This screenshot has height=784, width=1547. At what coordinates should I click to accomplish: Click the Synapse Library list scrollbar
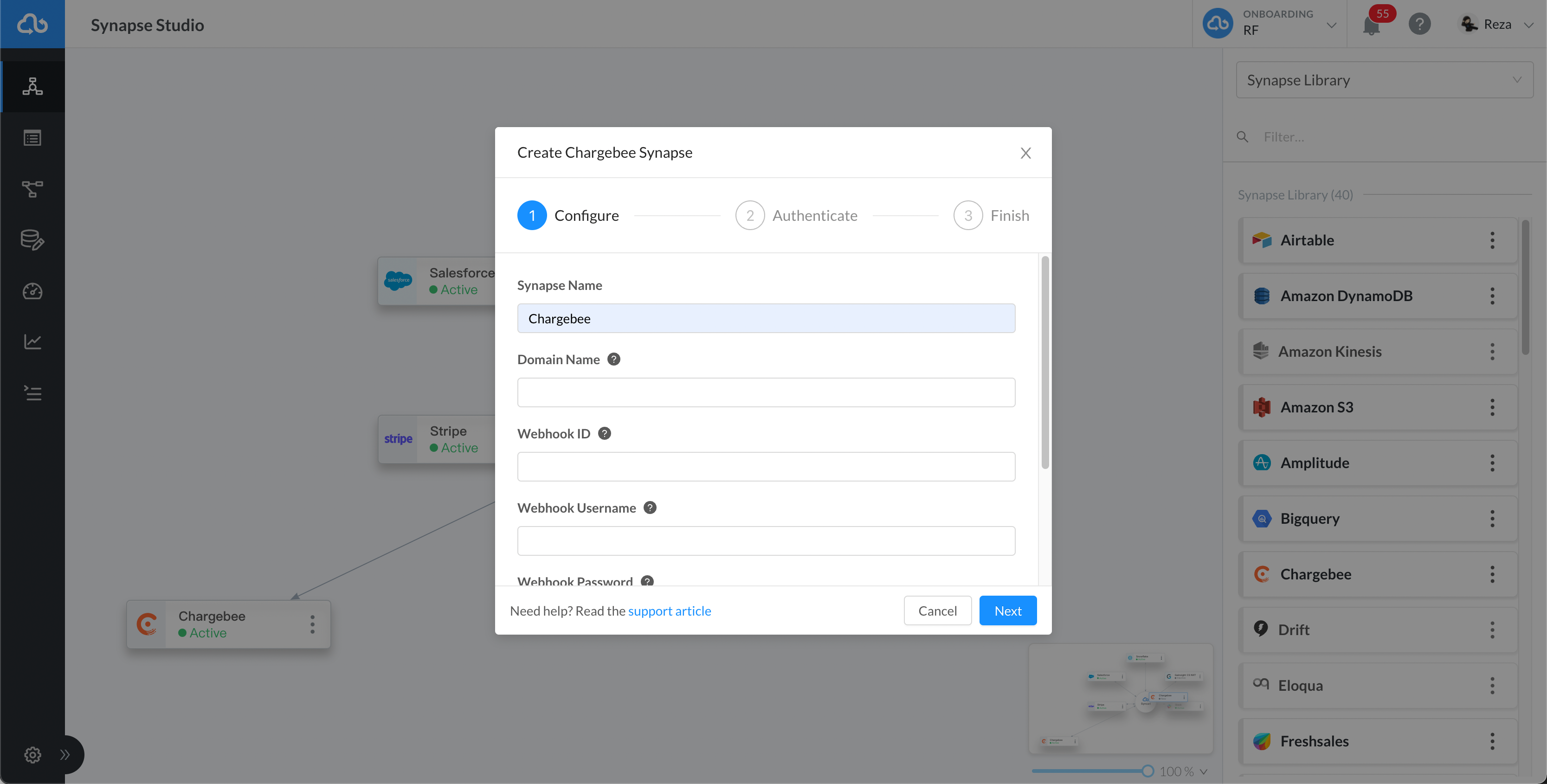click(x=1525, y=287)
